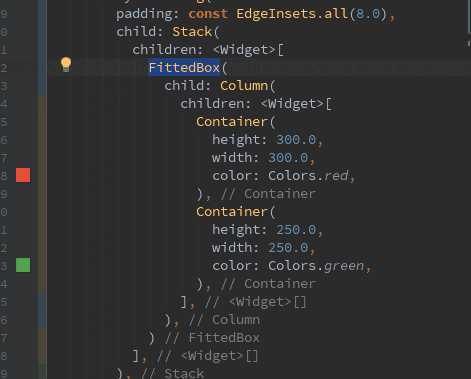This screenshot has height=379, width=471.
Task: Click width 300.0 value
Action: pyautogui.click(x=288, y=158)
